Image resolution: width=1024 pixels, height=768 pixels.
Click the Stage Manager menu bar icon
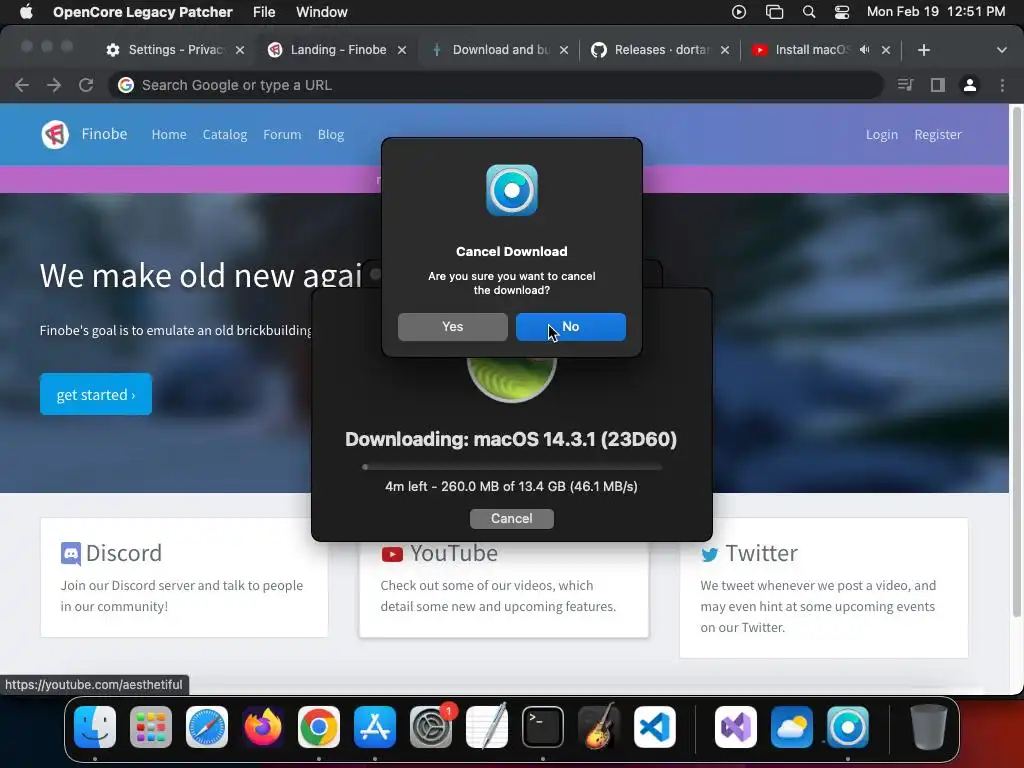[774, 12]
